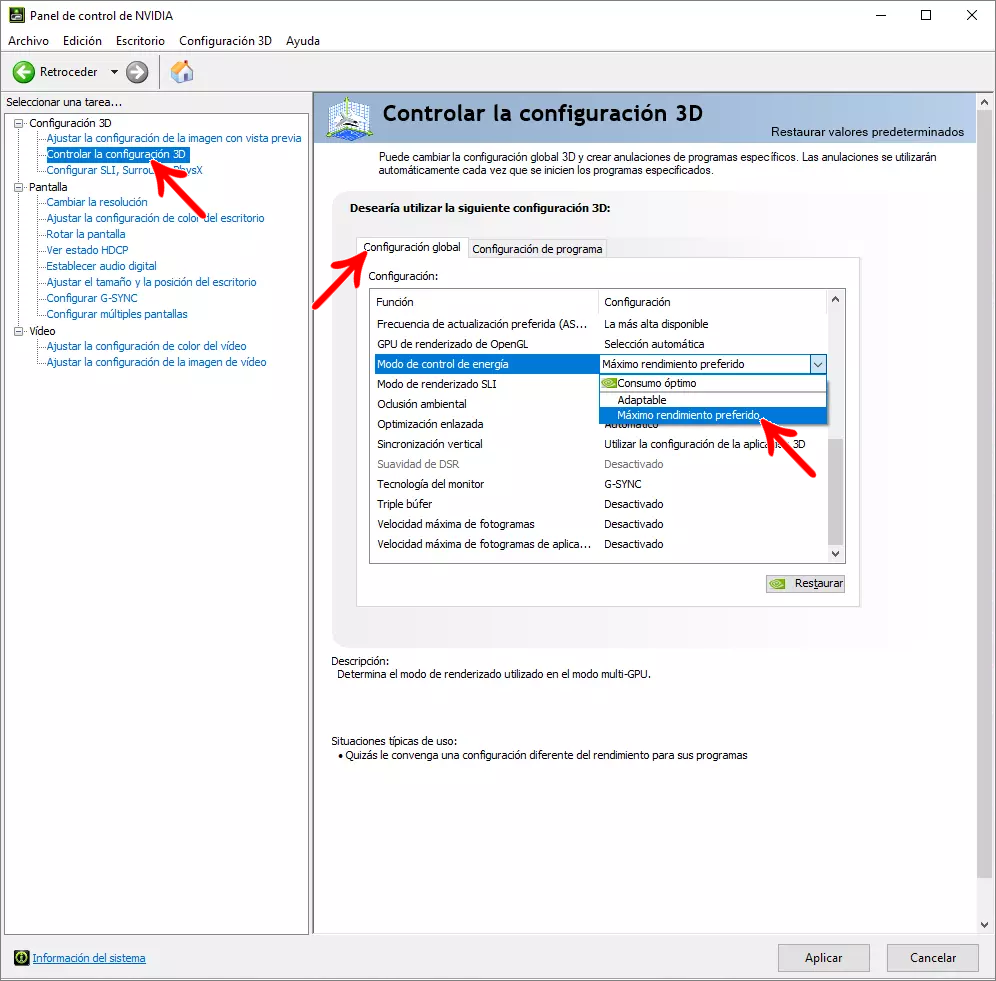Open Ajustar la configuración de color del vídeo
The image size is (996, 981).
coord(146,346)
